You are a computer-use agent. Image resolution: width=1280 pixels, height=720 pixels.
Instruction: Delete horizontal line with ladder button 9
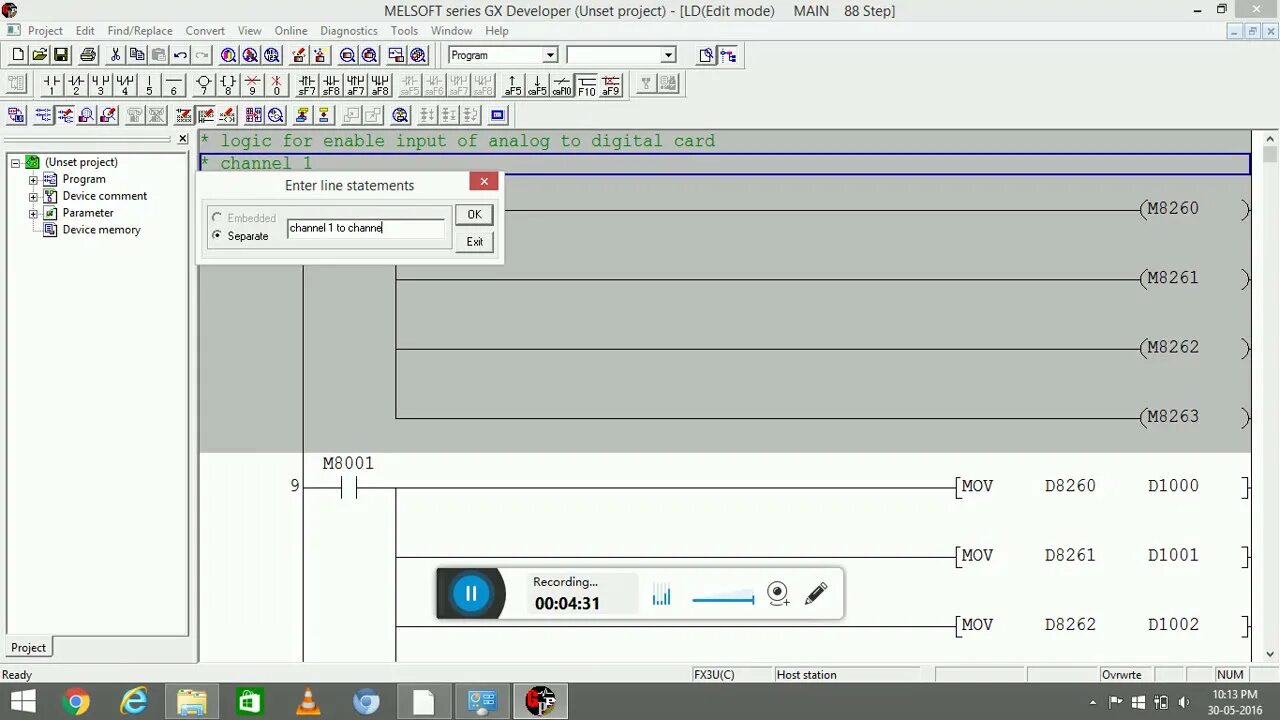(253, 85)
